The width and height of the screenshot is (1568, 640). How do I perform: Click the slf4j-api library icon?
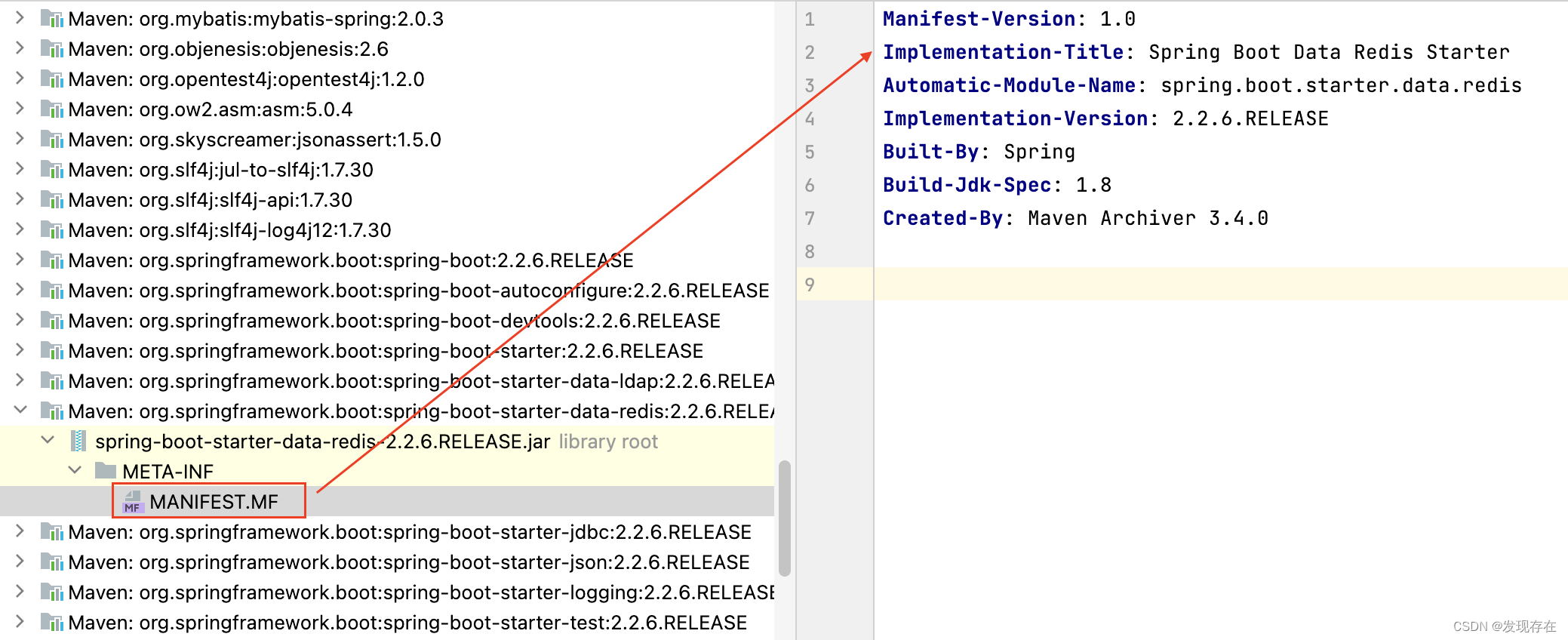click(x=51, y=200)
